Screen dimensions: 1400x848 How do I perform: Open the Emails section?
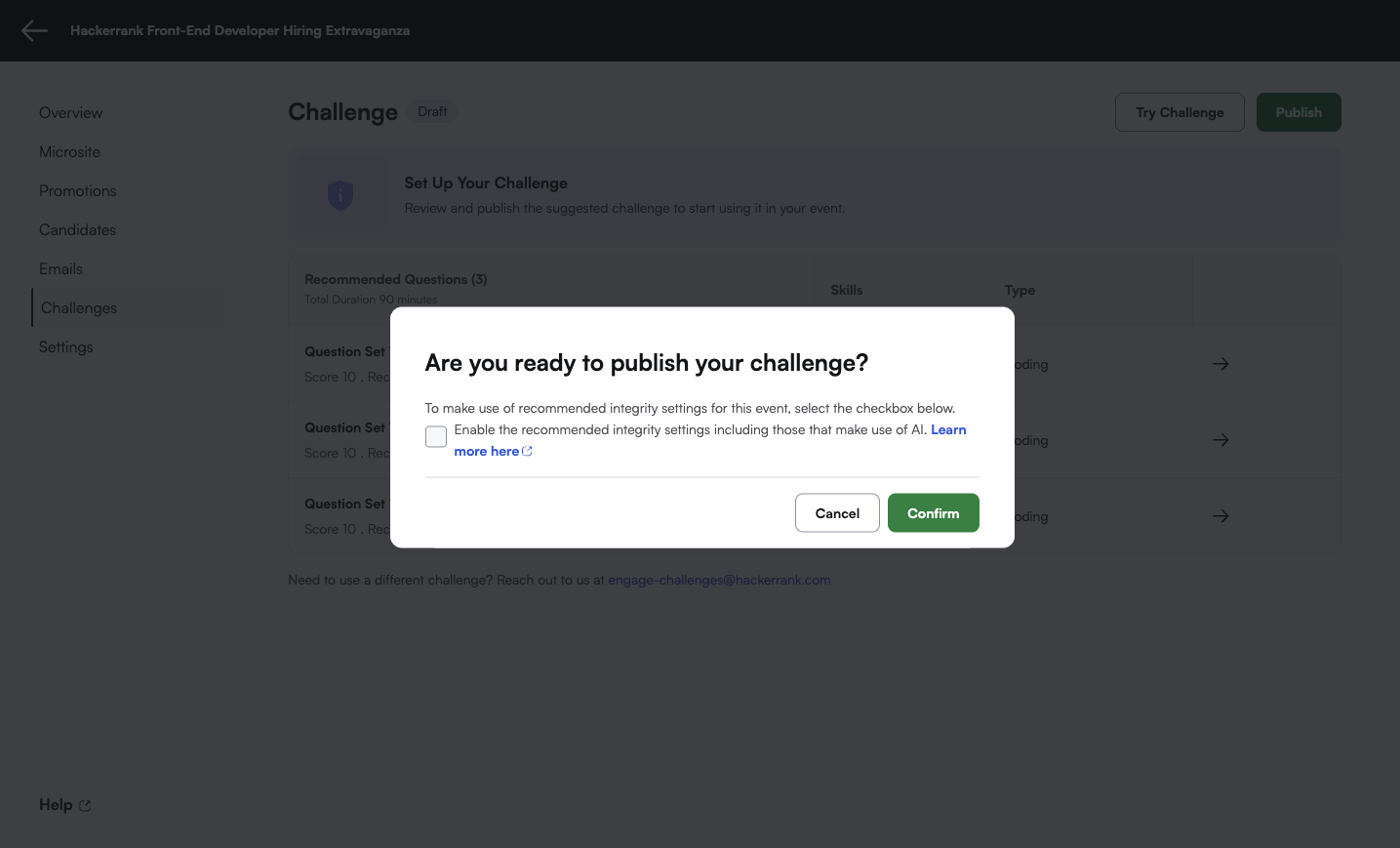[x=60, y=269]
